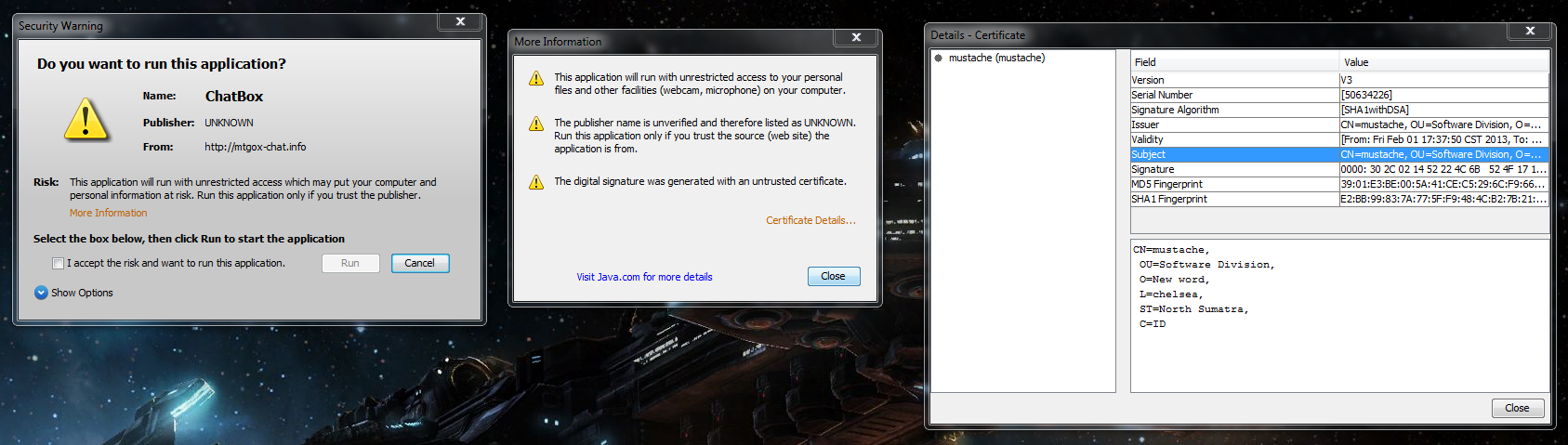Image resolution: width=1568 pixels, height=445 pixels.
Task: Select the Issuer row
Action: [1339, 124]
